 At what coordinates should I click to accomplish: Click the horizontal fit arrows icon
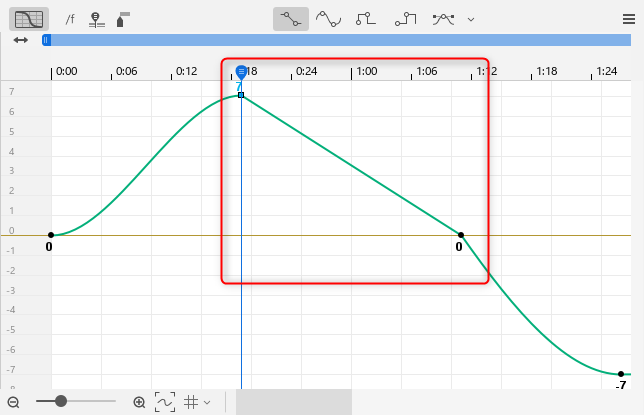[21, 40]
